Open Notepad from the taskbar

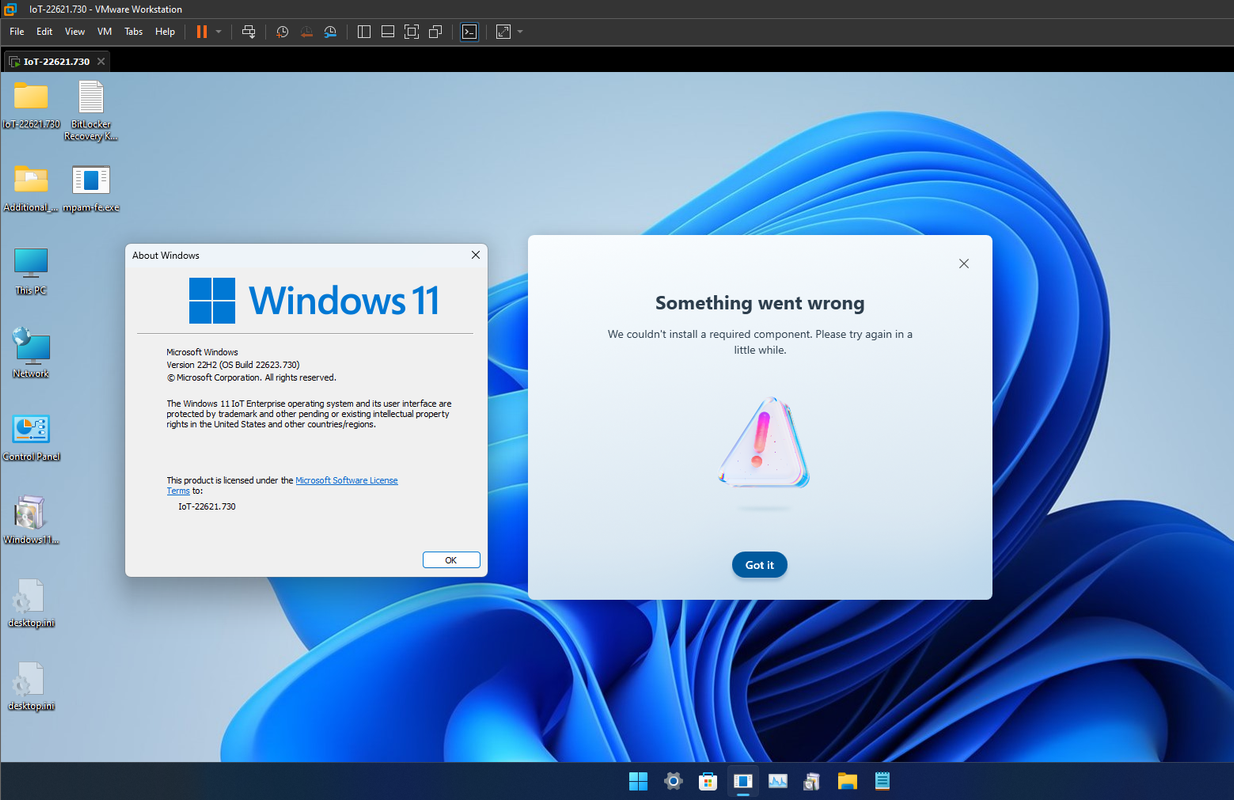[882, 781]
